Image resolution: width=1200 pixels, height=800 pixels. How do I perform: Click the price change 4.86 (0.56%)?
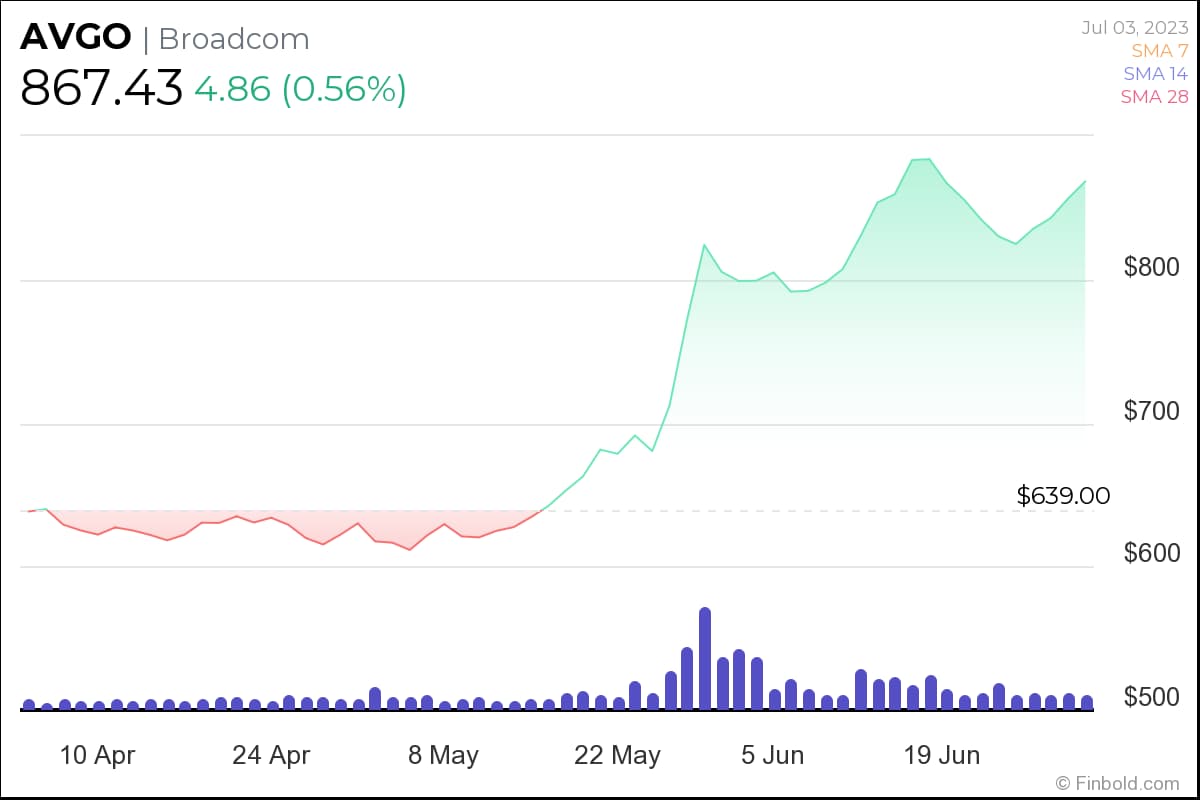(300, 89)
